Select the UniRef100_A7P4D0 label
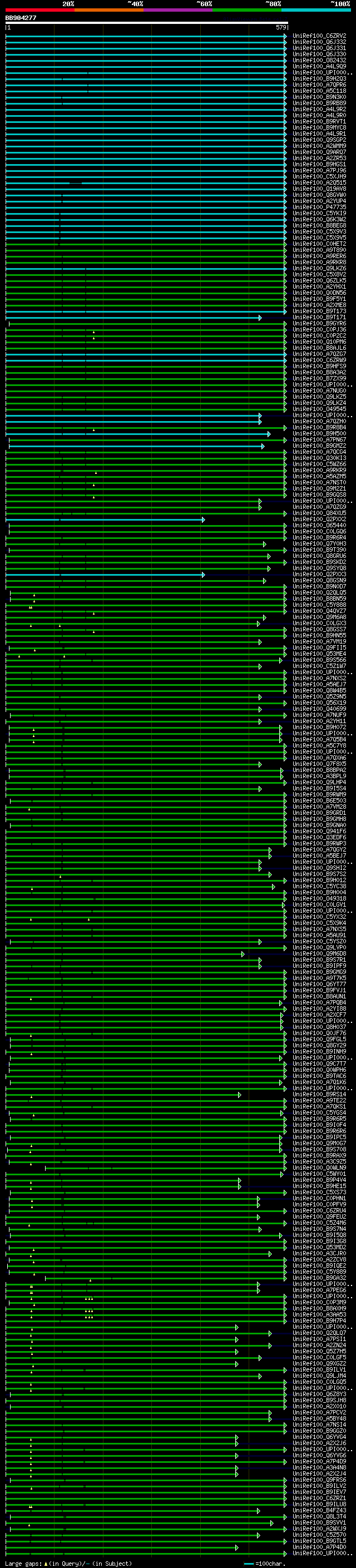Viewport: 356px width, 1568px height. (x=319, y=1547)
